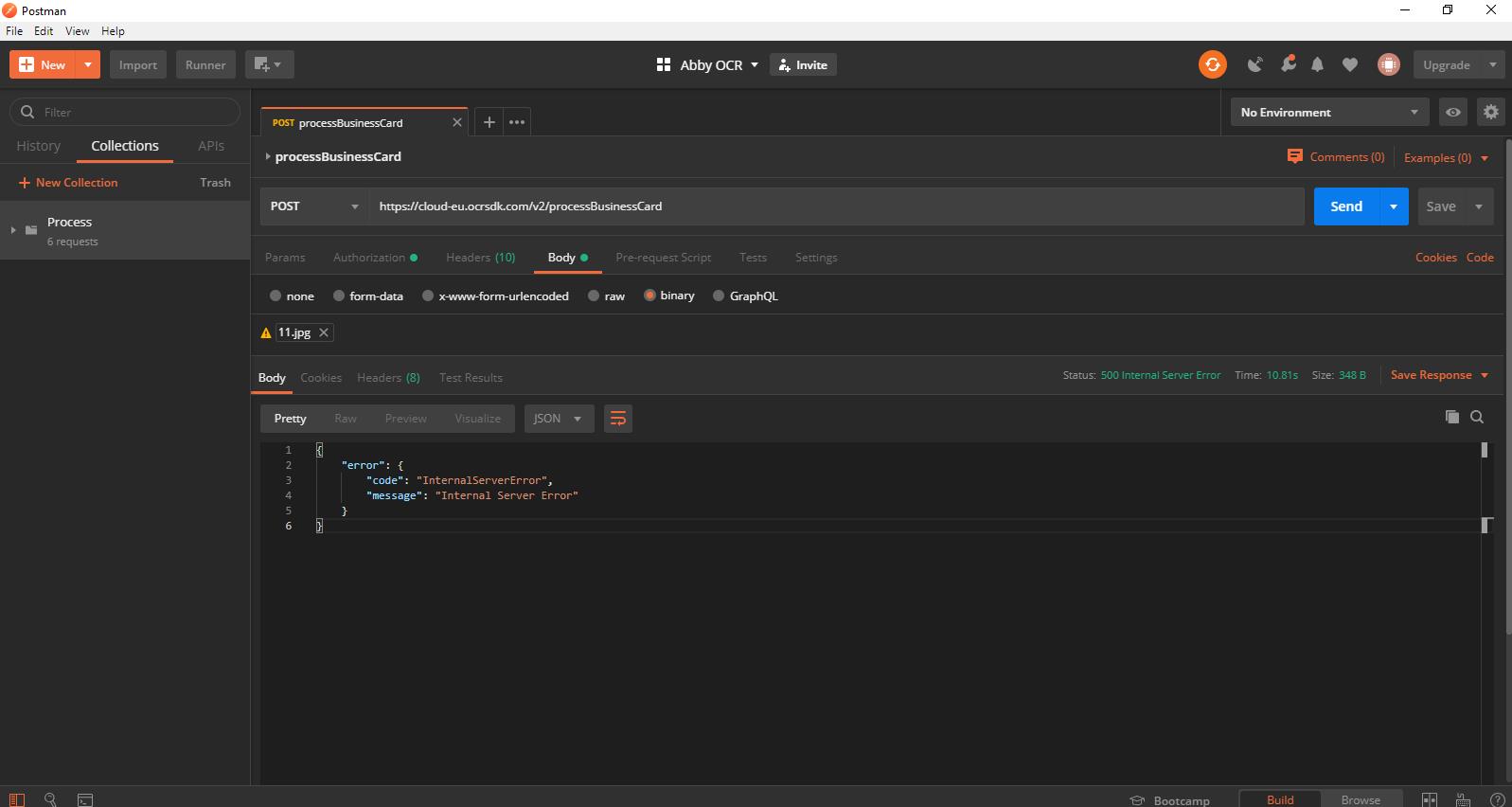Open the Examples (0) dropdown
Image resolution: width=1512 pixels, height=807 pixels.
click(1446, 157)
